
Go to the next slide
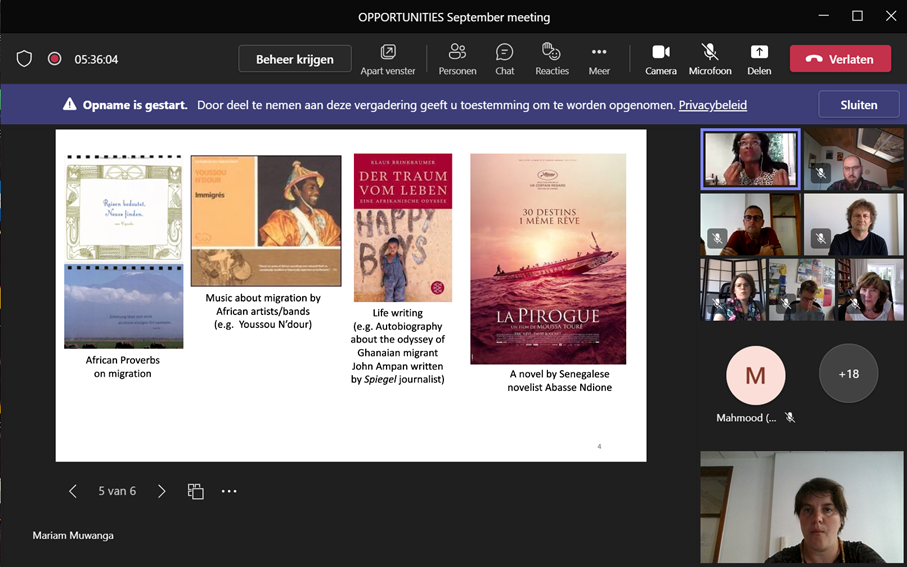162,491
